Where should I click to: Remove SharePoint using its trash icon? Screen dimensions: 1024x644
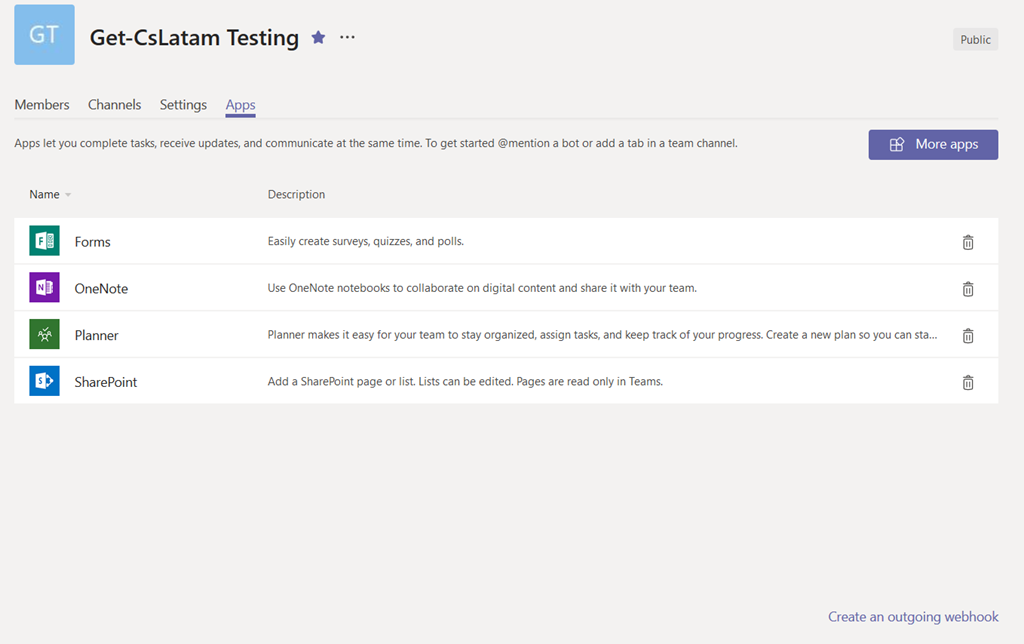pos(967,382)
